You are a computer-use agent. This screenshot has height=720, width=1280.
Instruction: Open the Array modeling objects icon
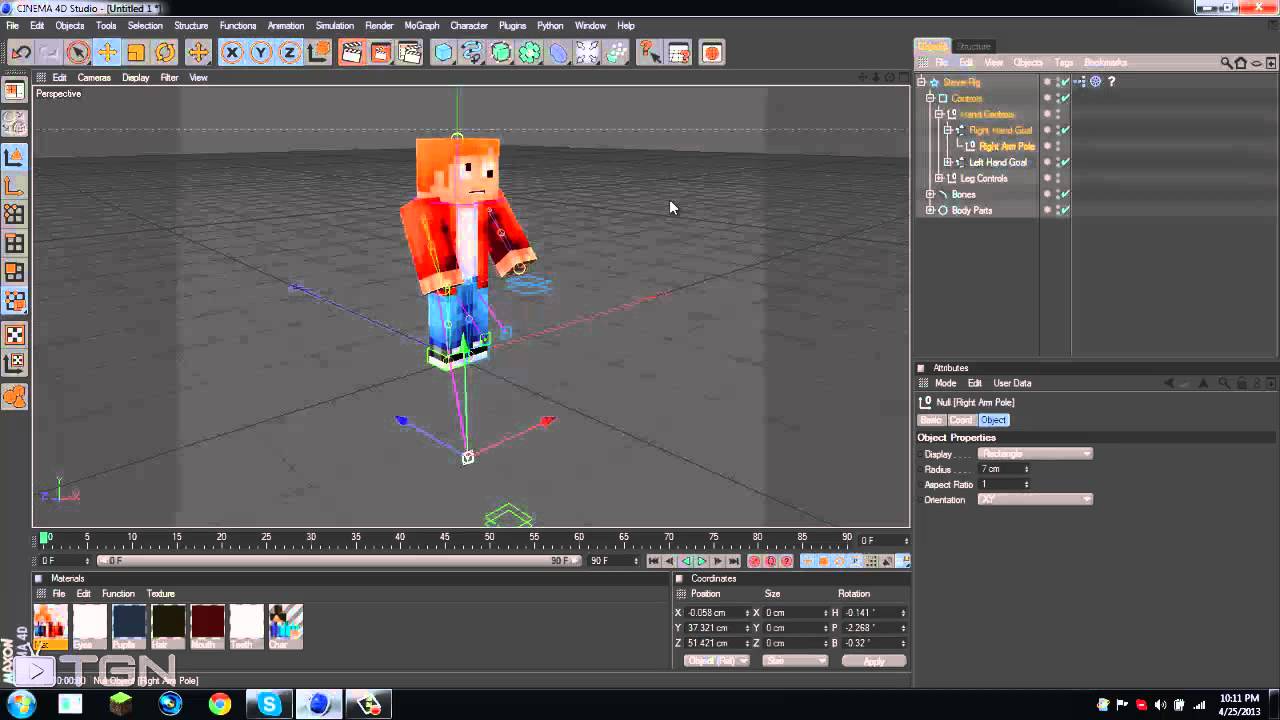(x=530, y=53)
